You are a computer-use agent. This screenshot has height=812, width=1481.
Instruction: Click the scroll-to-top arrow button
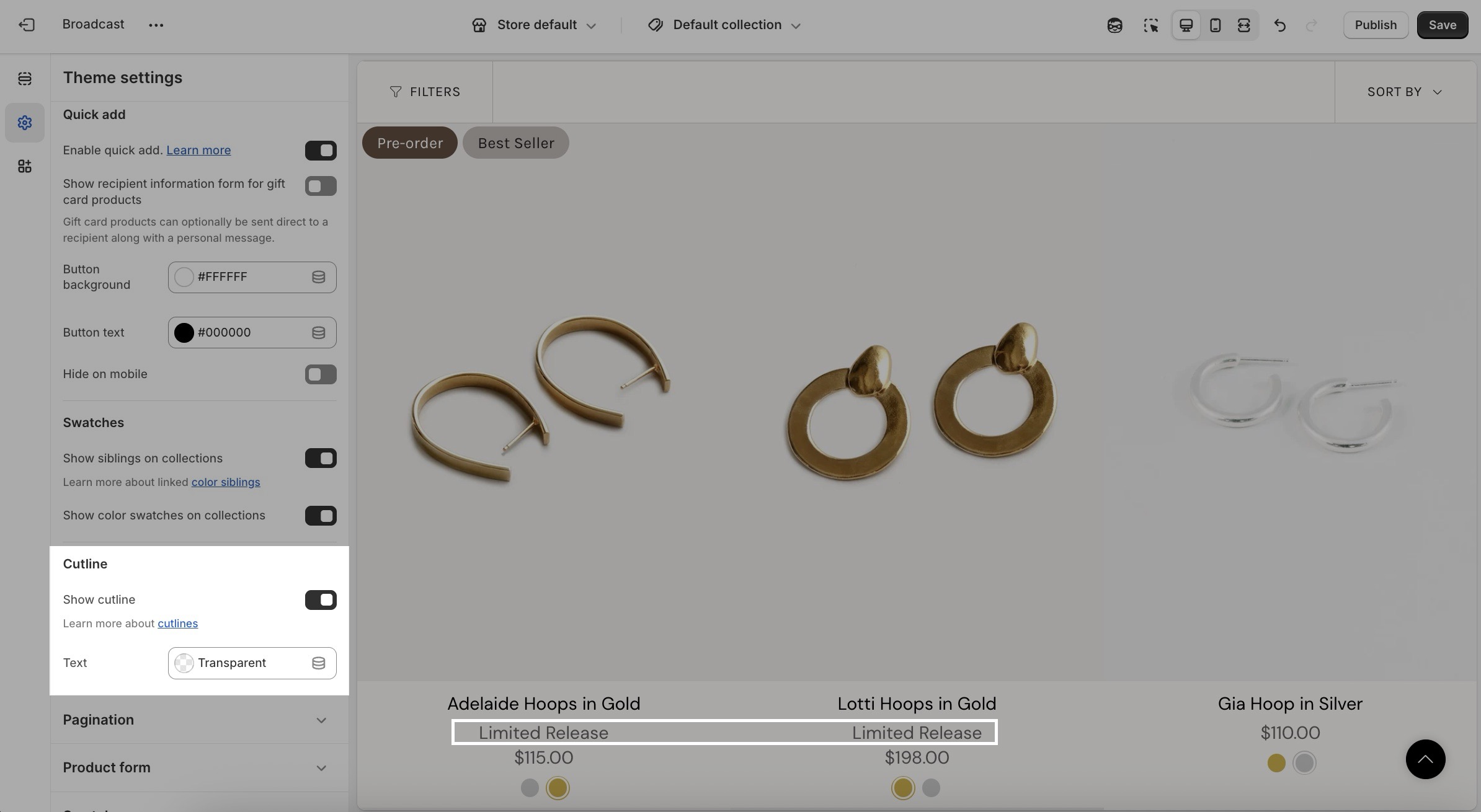(x=1425, y=759)
